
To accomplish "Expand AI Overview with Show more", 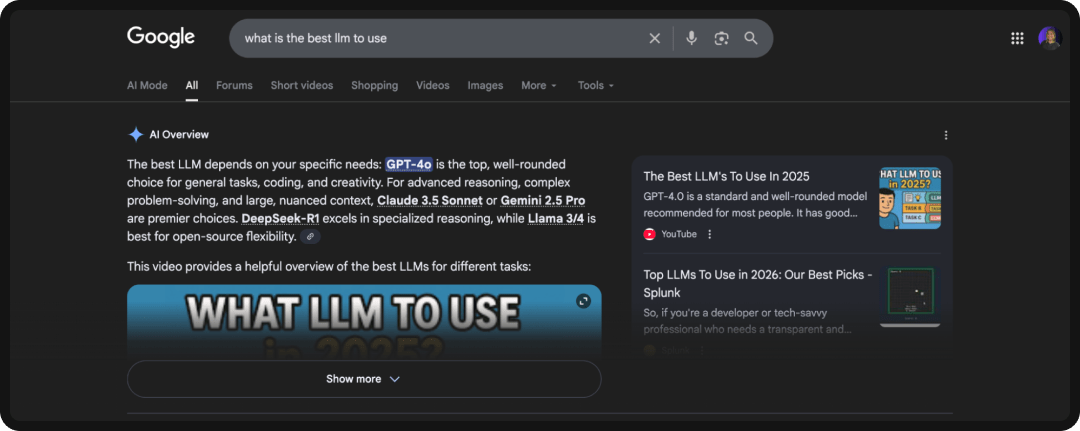I will pyautogui.click(x=364, y=379).
